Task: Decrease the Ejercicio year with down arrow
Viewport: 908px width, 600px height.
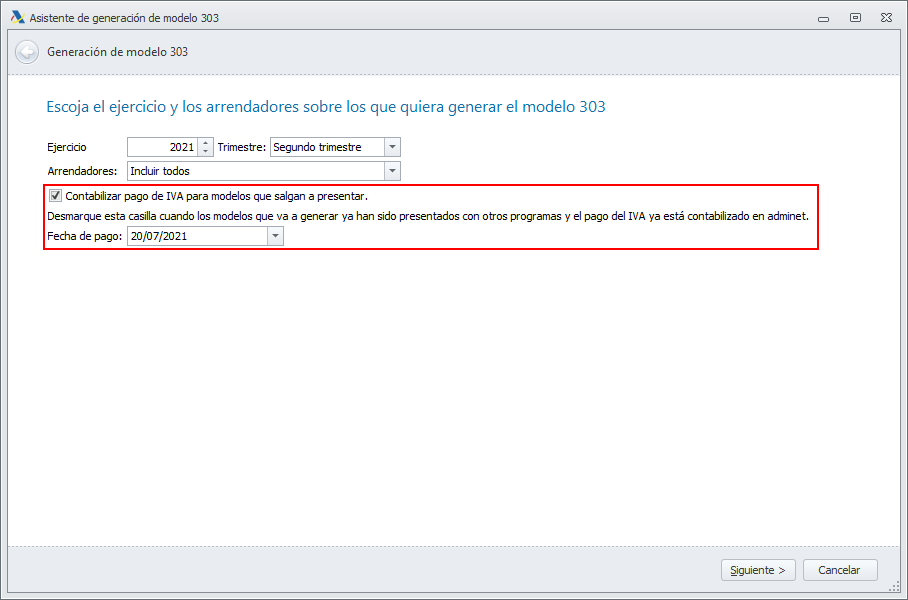Action: (205, 152)
